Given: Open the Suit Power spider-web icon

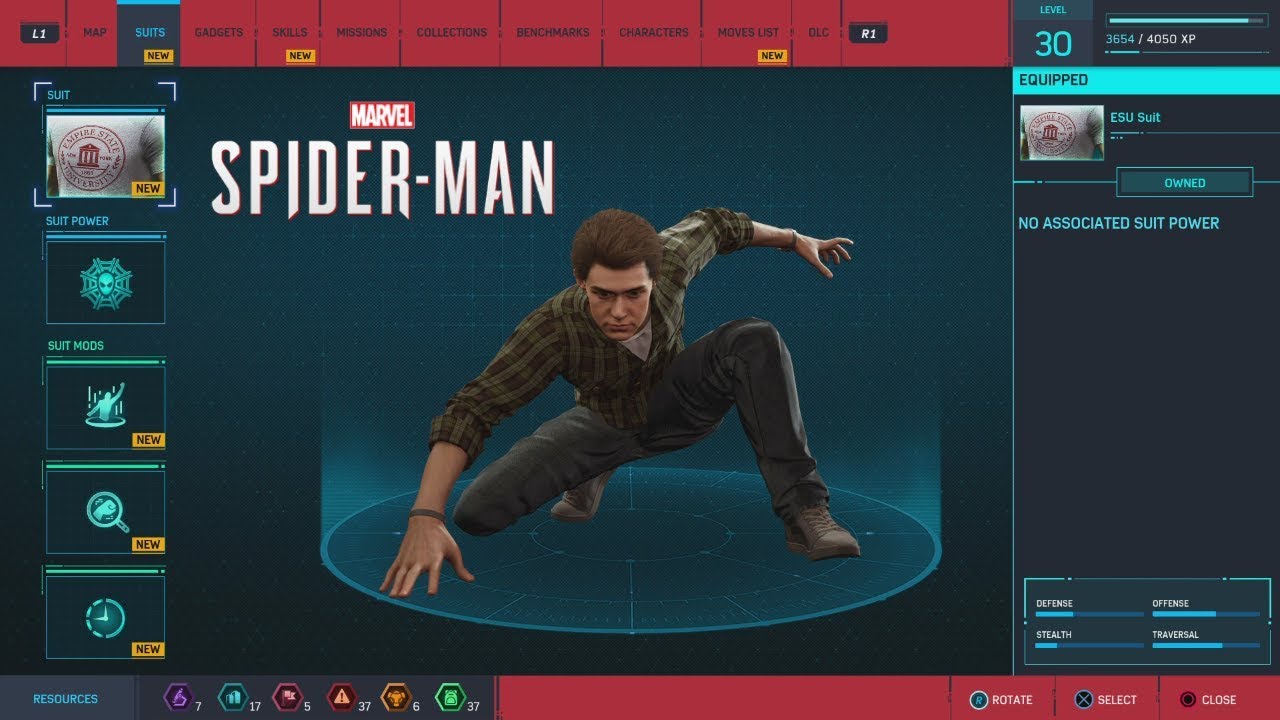Looking at the screenshot, I should tap(105, 282).
